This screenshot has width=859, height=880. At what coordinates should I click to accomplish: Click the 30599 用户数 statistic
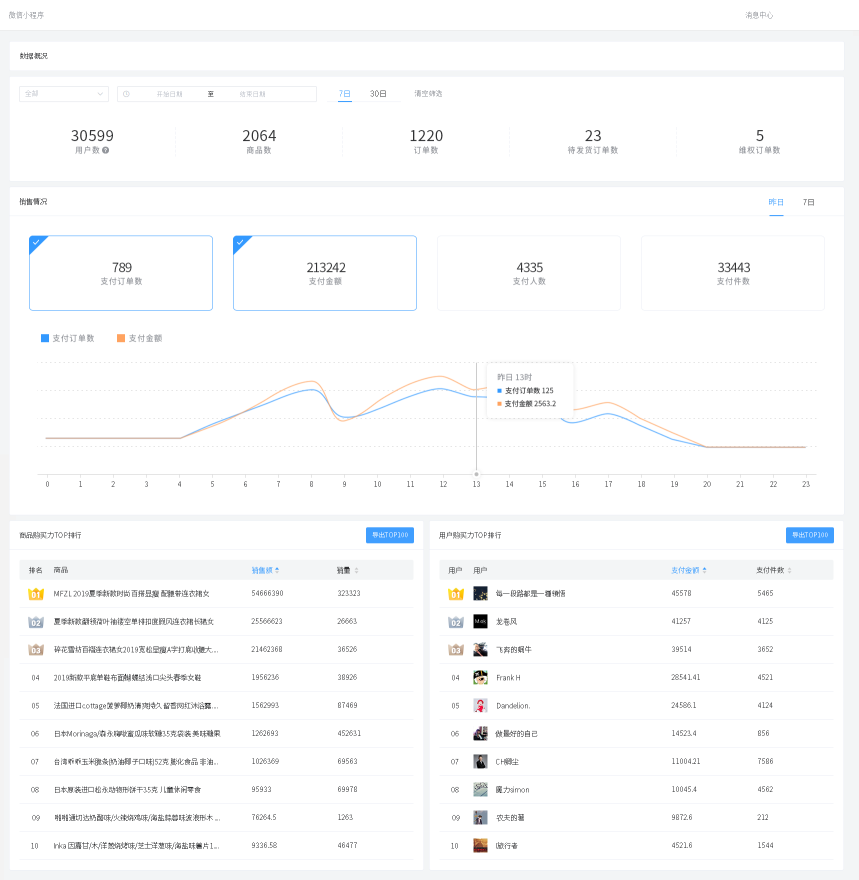click(92, 141)
